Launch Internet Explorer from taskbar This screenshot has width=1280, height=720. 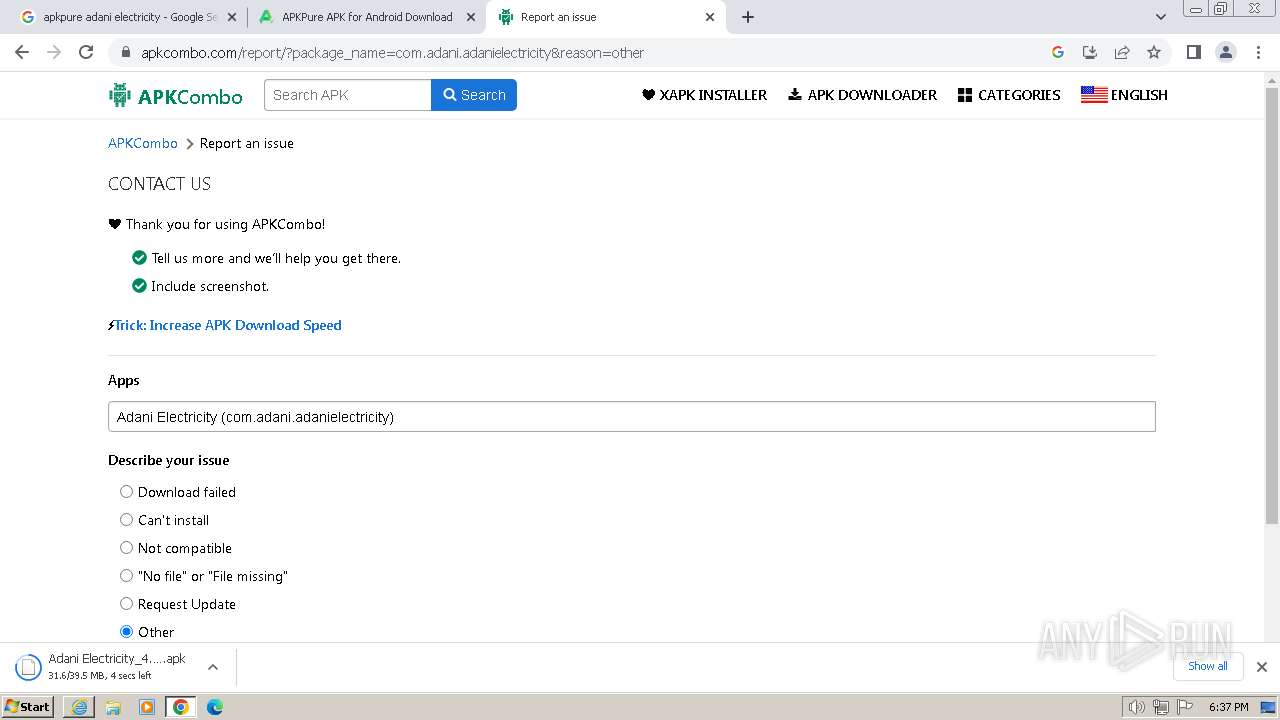click(78, 707)
